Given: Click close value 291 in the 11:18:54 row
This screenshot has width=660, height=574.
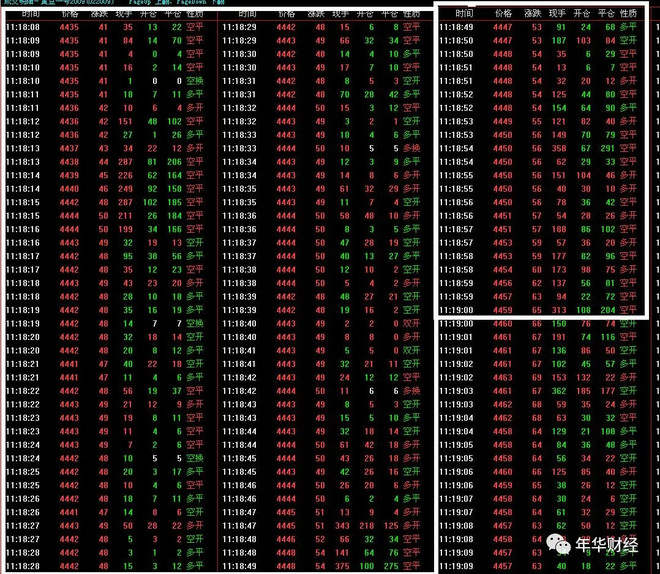Looking at the screenshot, I should [x=607, y=149].
